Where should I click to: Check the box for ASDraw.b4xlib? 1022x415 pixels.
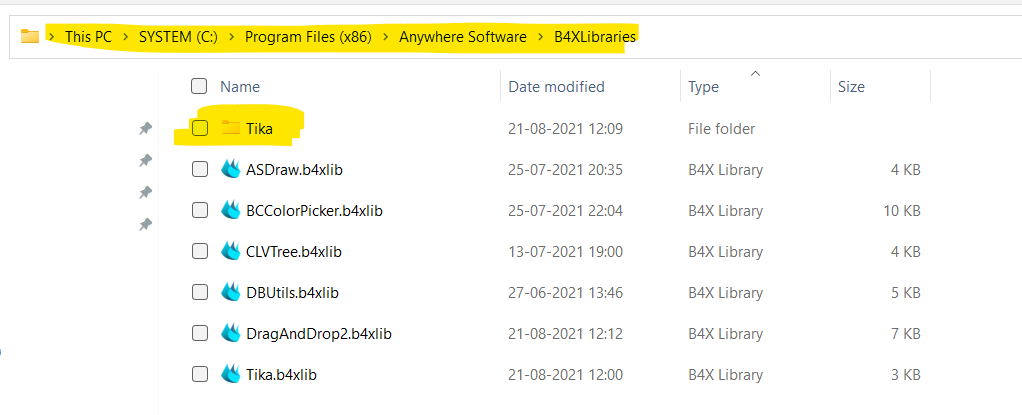click(200, 169)
